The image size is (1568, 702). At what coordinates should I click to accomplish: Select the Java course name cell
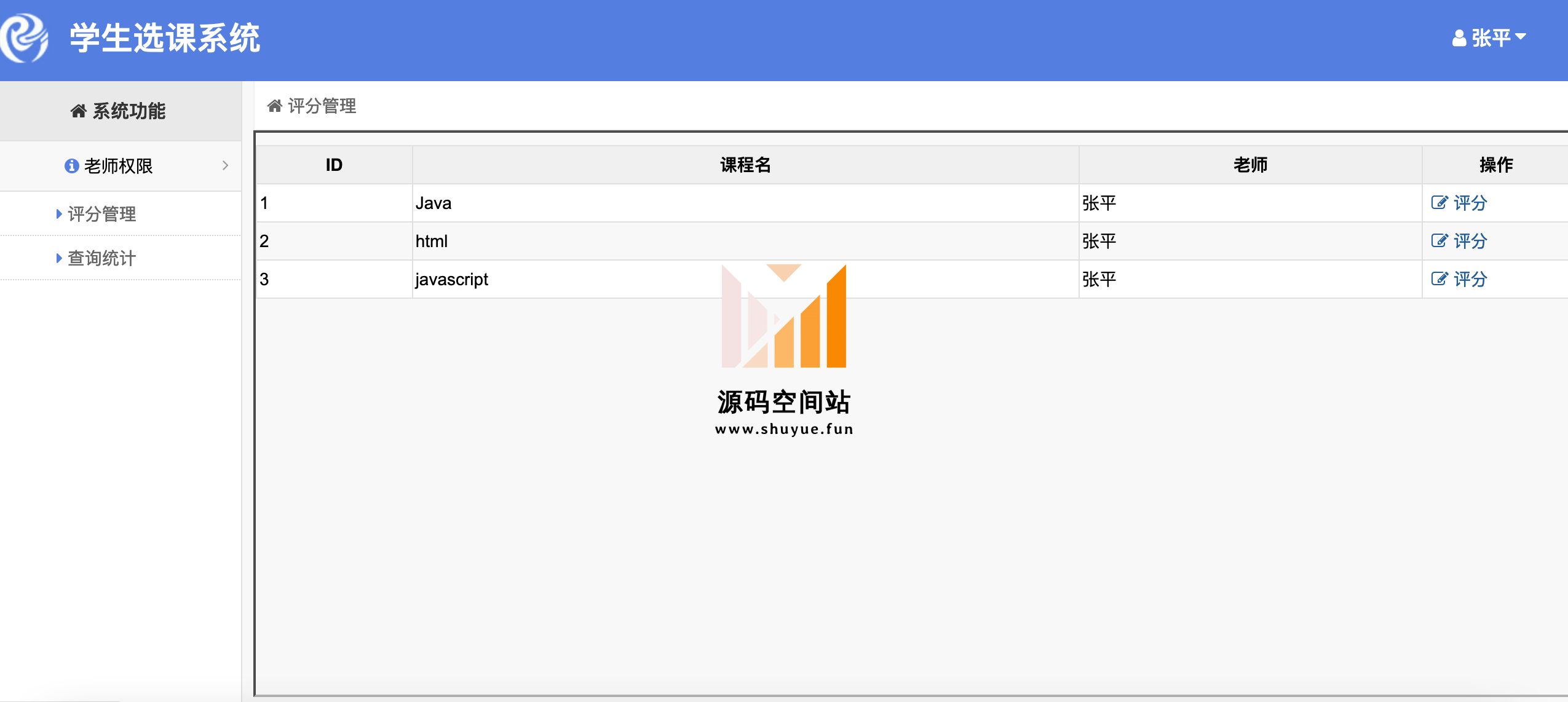[x=745, y=203]
